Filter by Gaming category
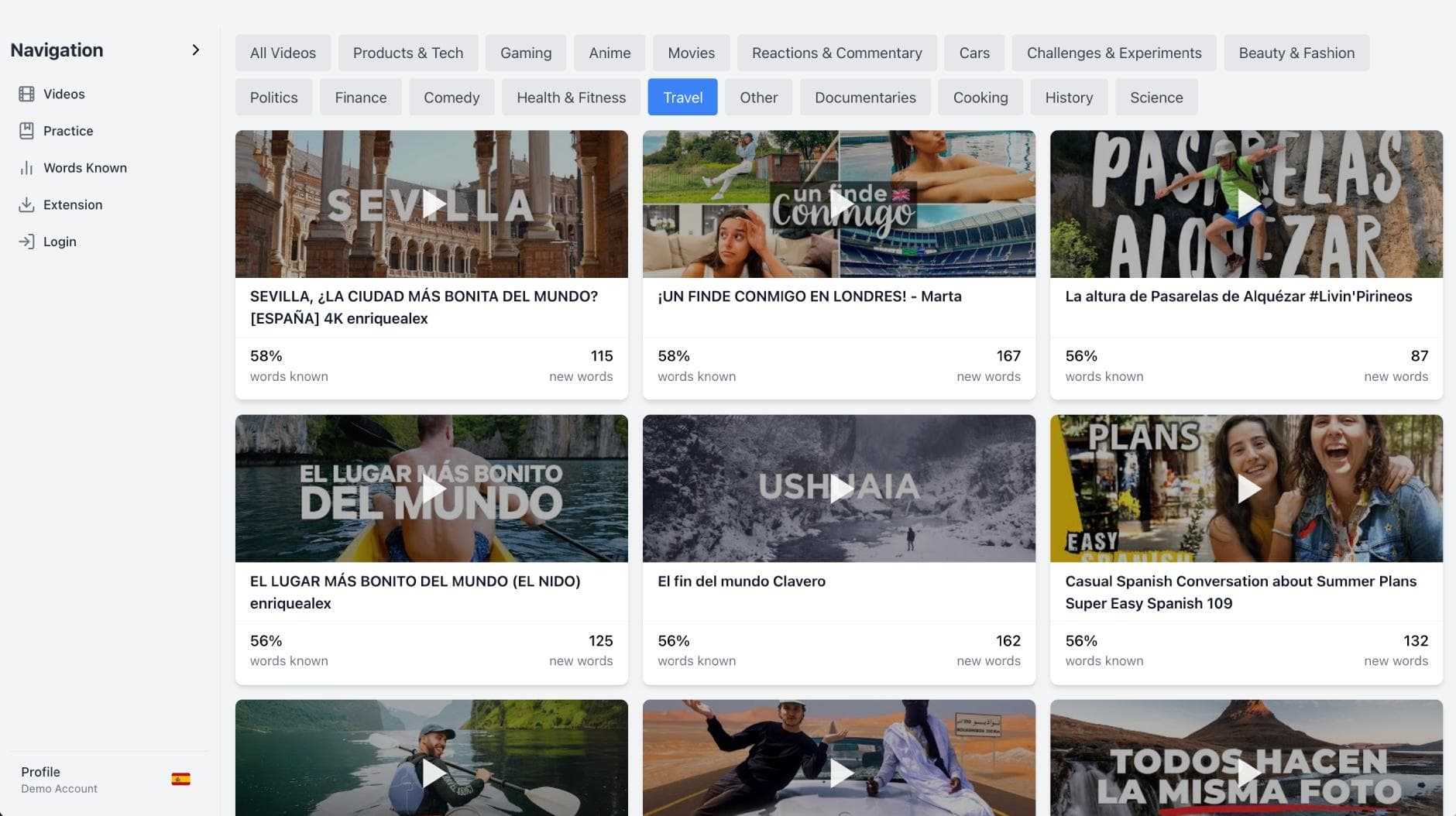The image size is (1456, 816). (x=526, y=53)
